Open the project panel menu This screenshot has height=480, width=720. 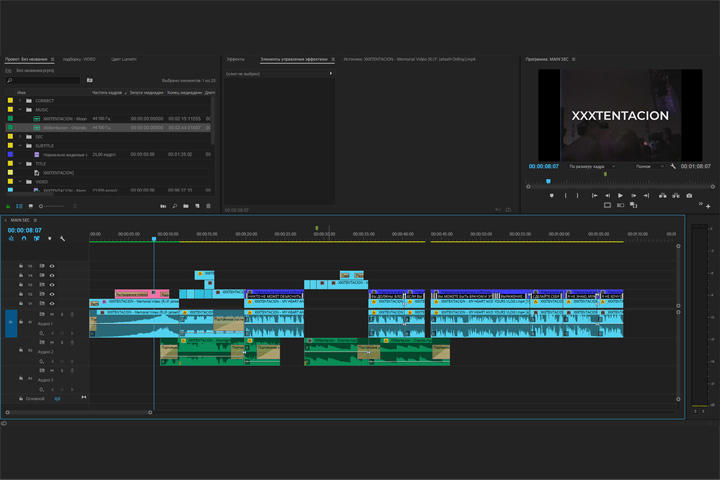[x=53, y=59]
